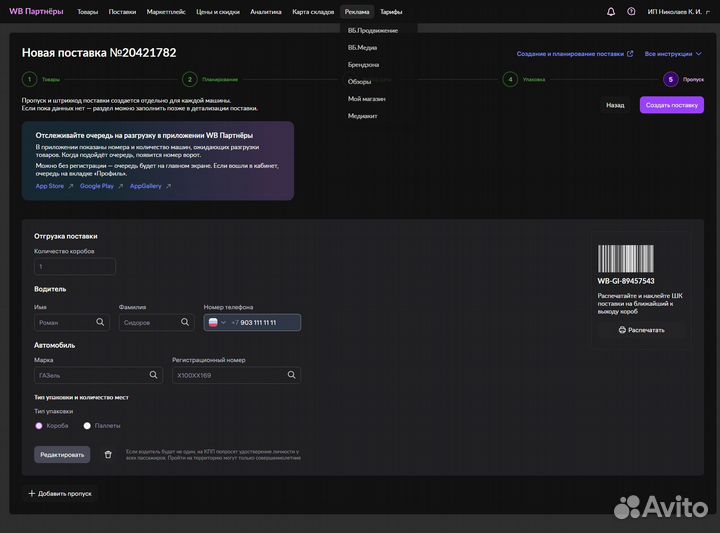Click the Распечатать button
Screen dimensions: 720x533
640,329
